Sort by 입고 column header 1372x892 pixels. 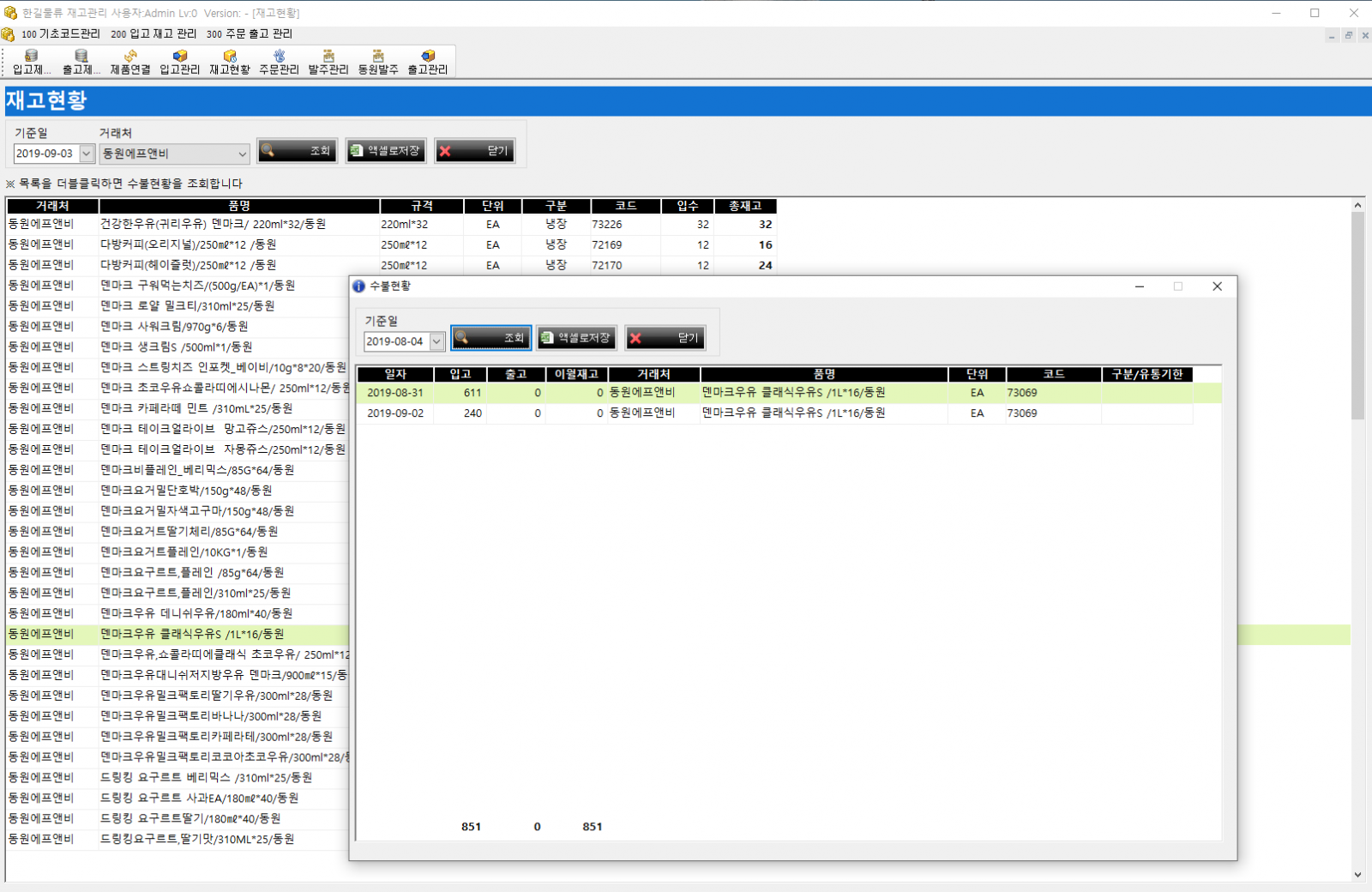click(460, 374)
